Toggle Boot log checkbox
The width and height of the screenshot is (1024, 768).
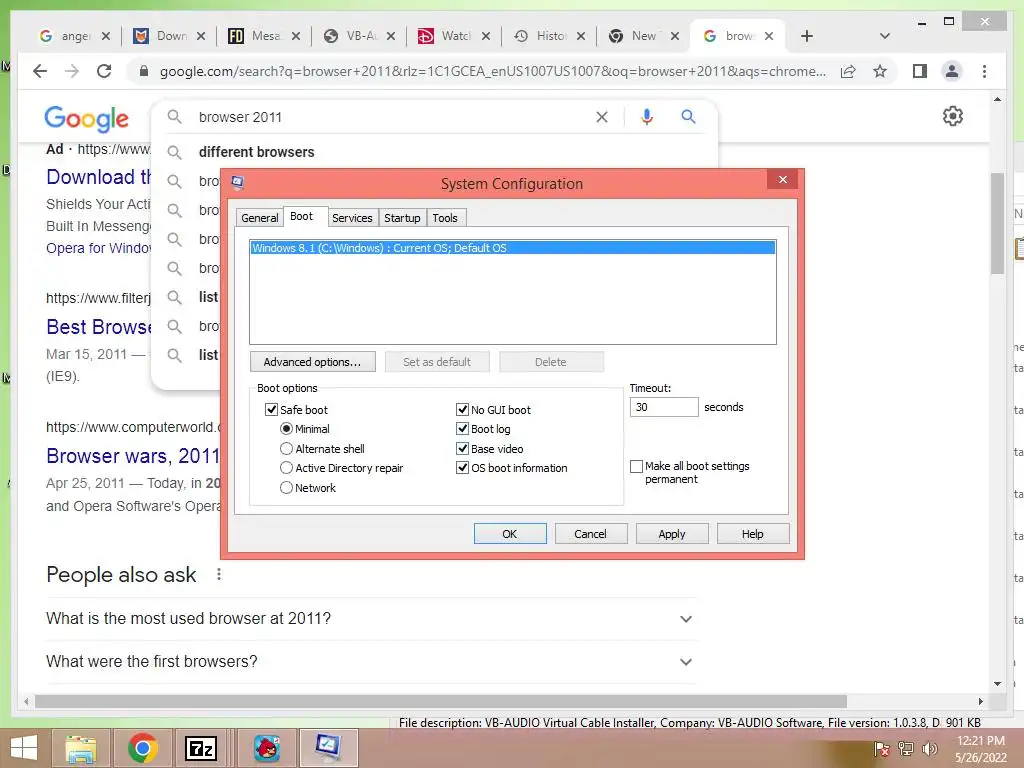coord(462,429)
